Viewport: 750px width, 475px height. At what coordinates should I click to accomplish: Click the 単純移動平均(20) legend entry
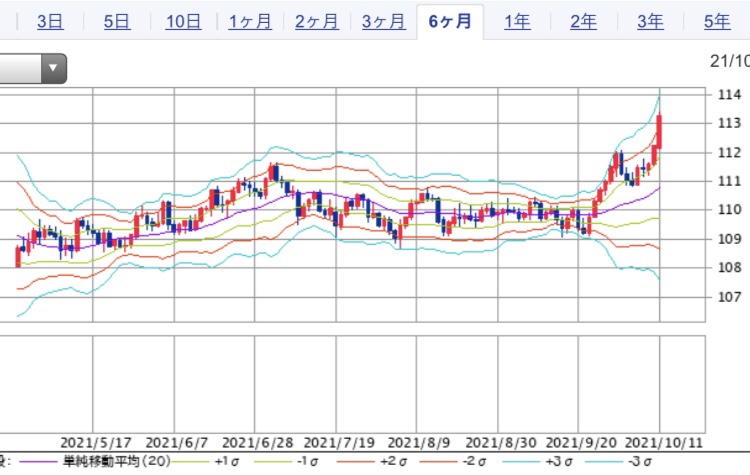116,462
